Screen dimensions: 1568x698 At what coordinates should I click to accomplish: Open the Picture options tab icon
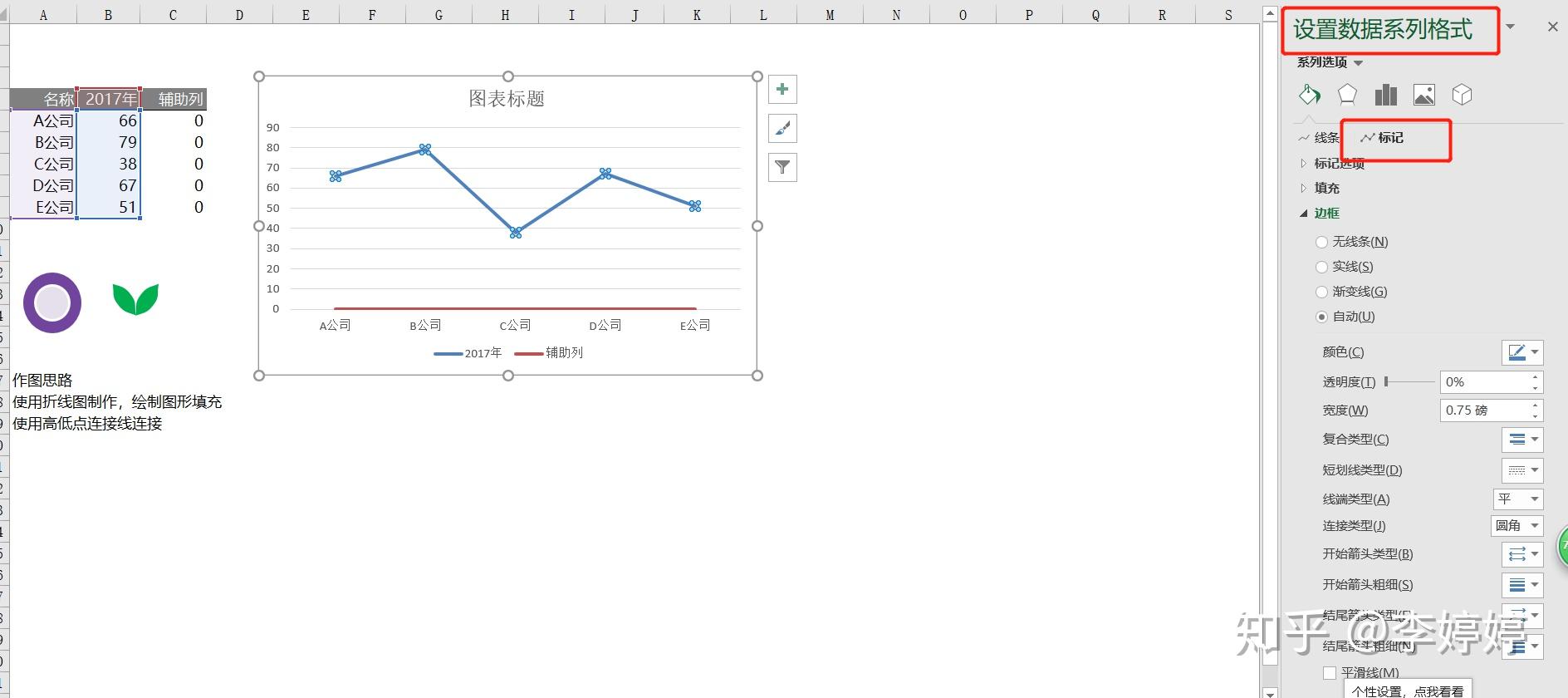click(1423, 95)
